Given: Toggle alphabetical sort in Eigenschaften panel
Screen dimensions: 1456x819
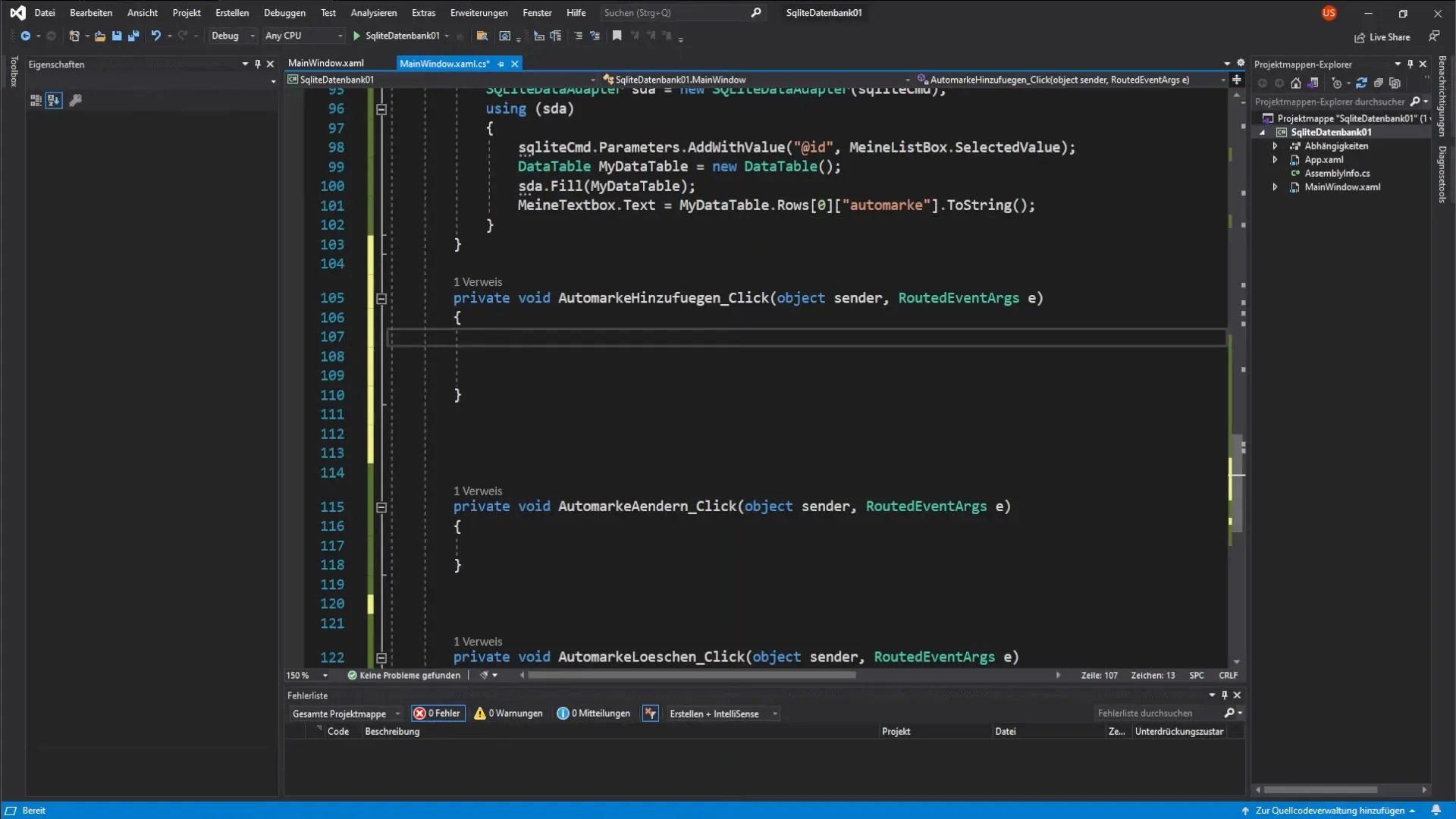Looking at the screenshot, I should click(53, 100).
